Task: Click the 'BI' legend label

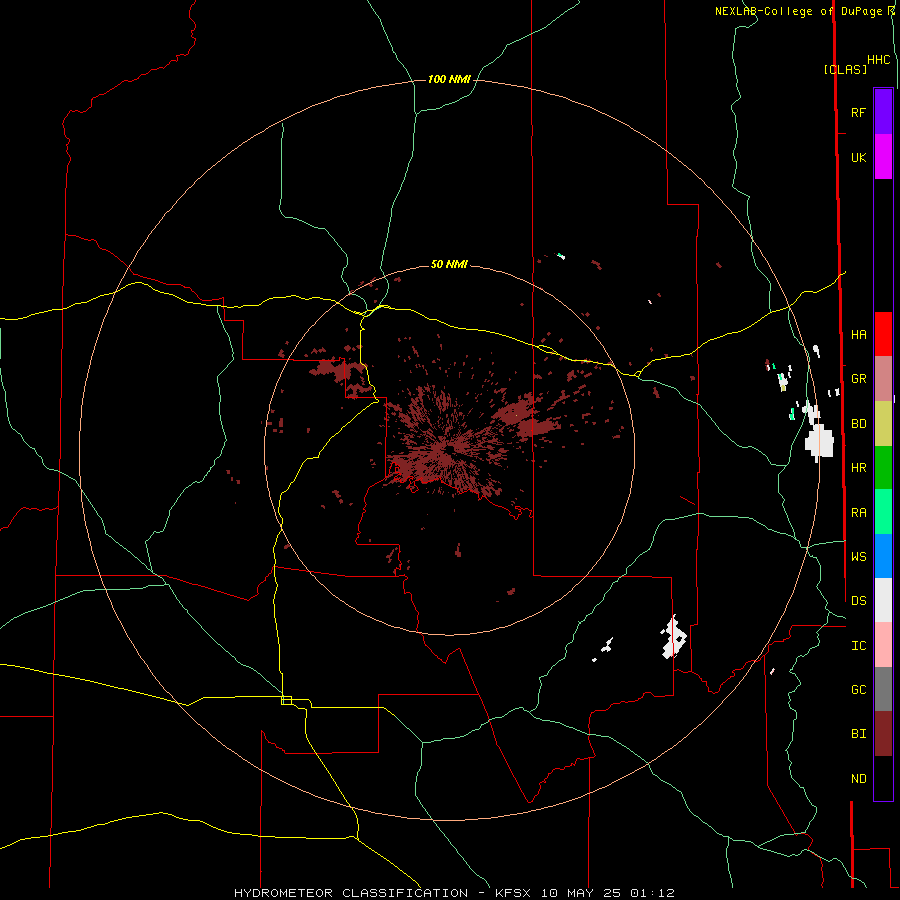Action: [x=858, y=734]
